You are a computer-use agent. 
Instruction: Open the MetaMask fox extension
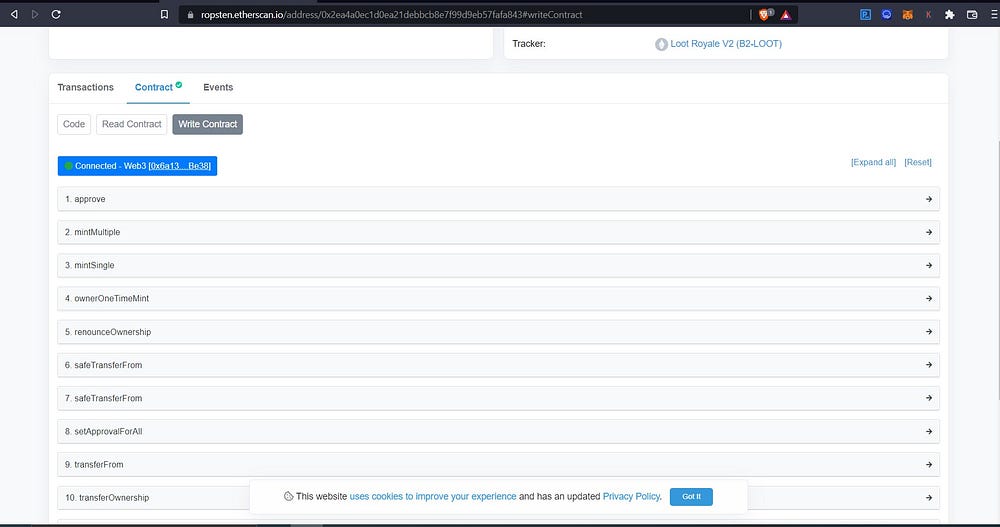908,14
